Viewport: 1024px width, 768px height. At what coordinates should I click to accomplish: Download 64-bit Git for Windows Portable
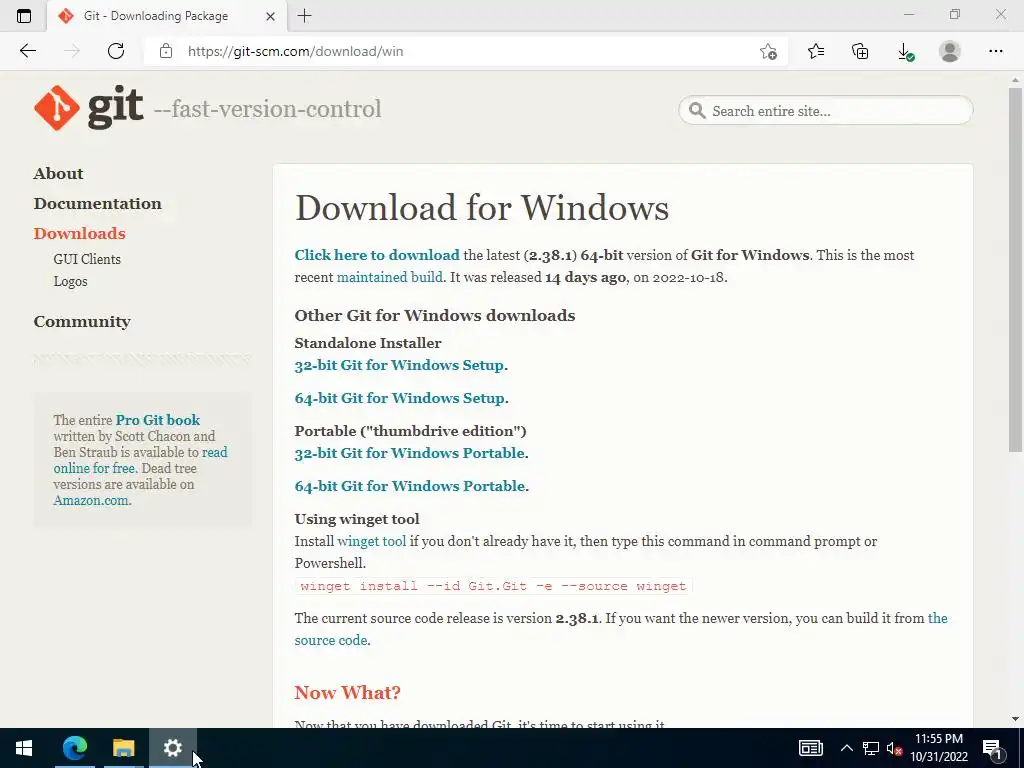pos(409,486)
